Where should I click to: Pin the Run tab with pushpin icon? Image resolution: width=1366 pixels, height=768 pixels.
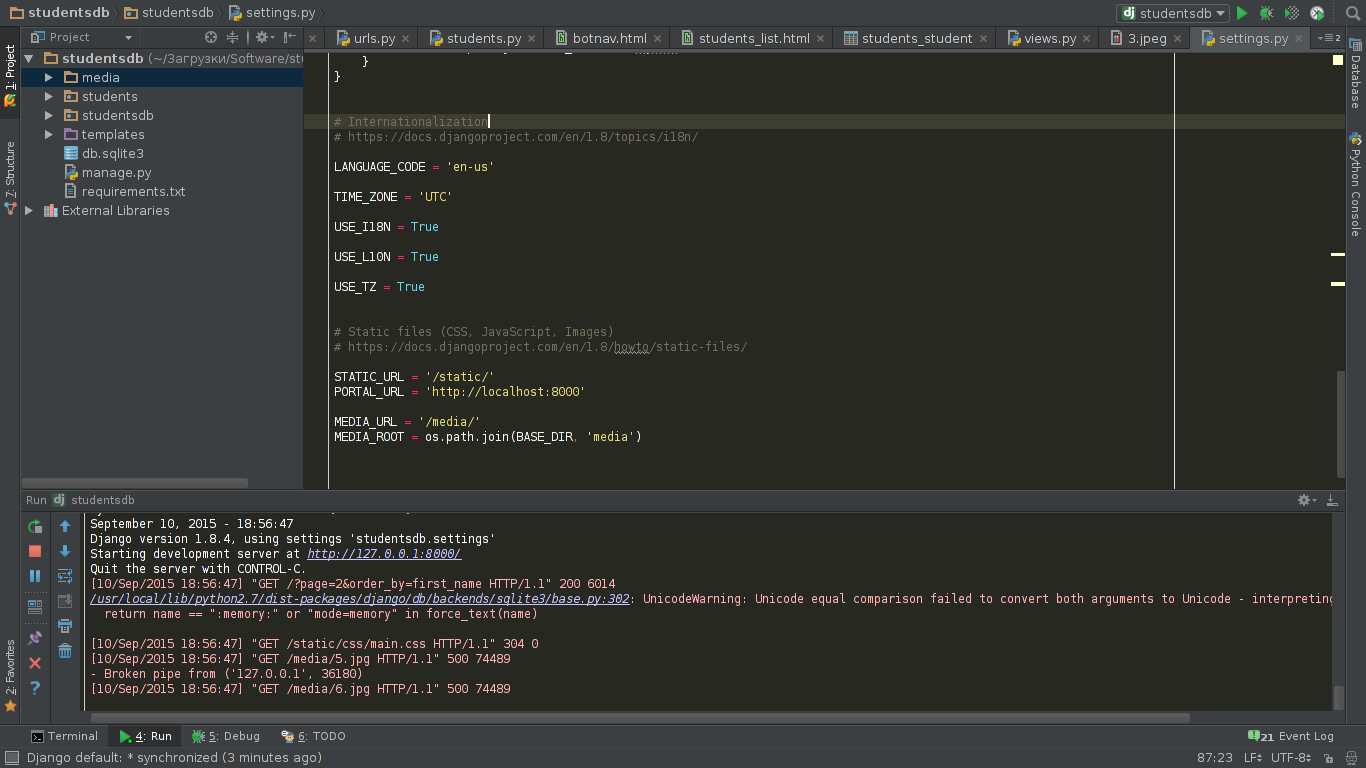coord(35,637)
